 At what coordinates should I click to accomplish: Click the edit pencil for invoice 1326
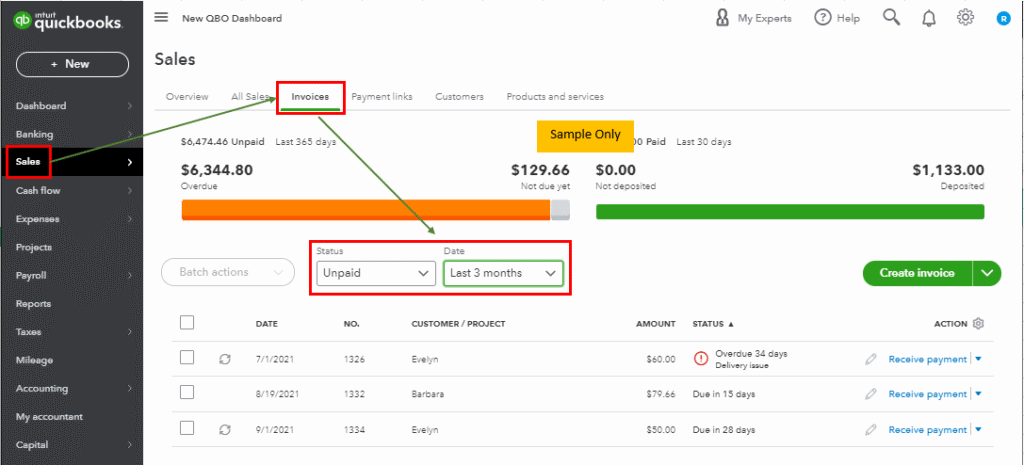coord(871,359)
